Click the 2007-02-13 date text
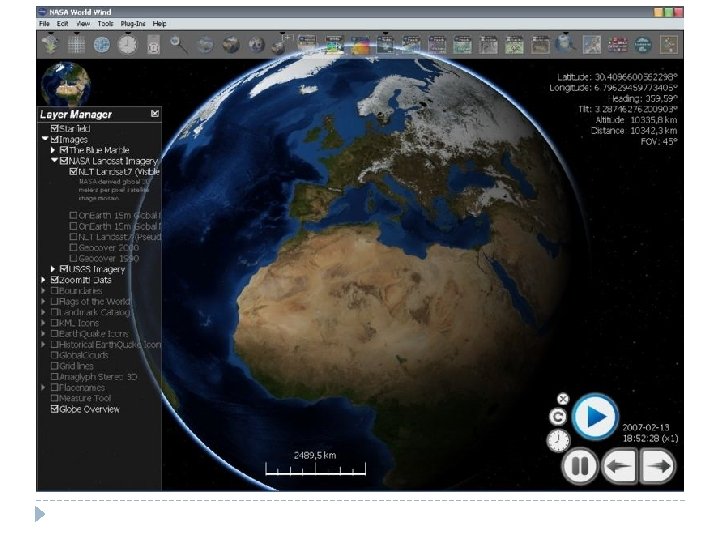The image size is (720, 540). click(646, 428)
